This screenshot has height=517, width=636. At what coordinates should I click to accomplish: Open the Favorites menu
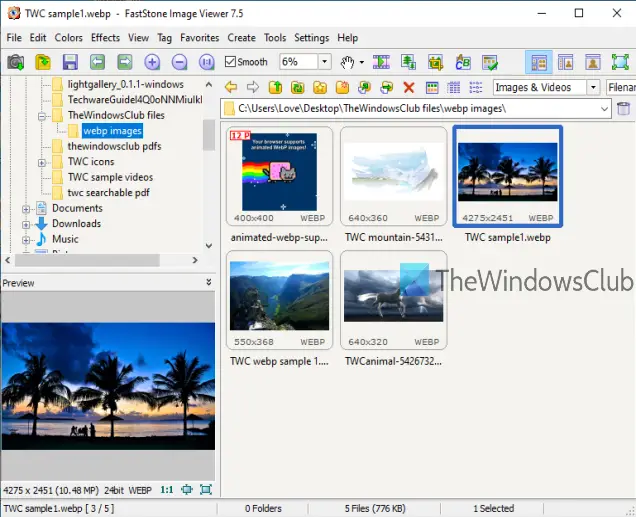(200, 38)
